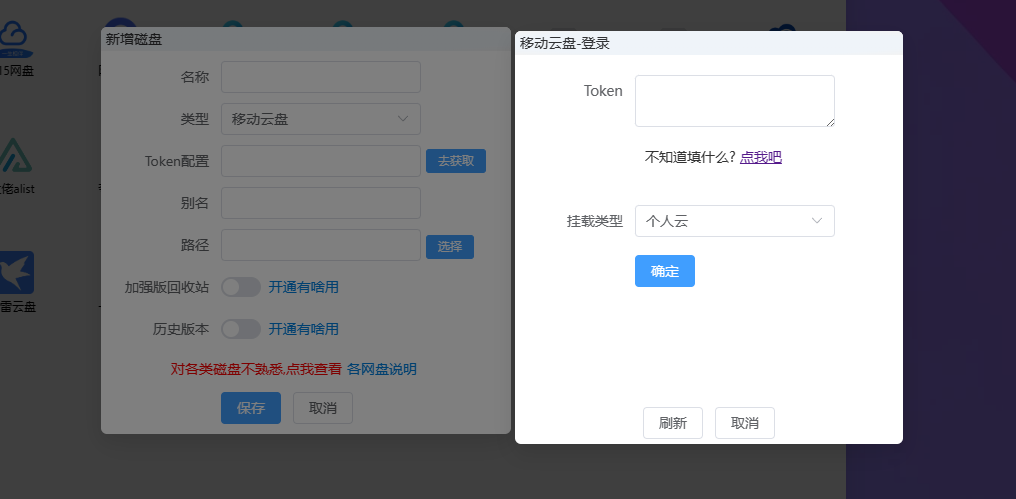Click the 对各类磁盘不熟悉,点我查看 red text
The image size is (1016, 499).
(x=256, y=369)
